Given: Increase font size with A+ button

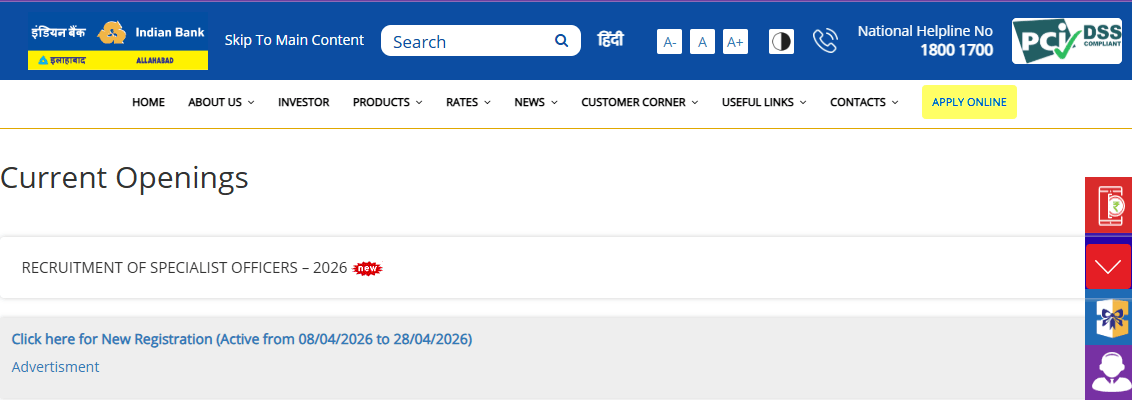Looking at the screenshot, I should (x=735, y=42).
